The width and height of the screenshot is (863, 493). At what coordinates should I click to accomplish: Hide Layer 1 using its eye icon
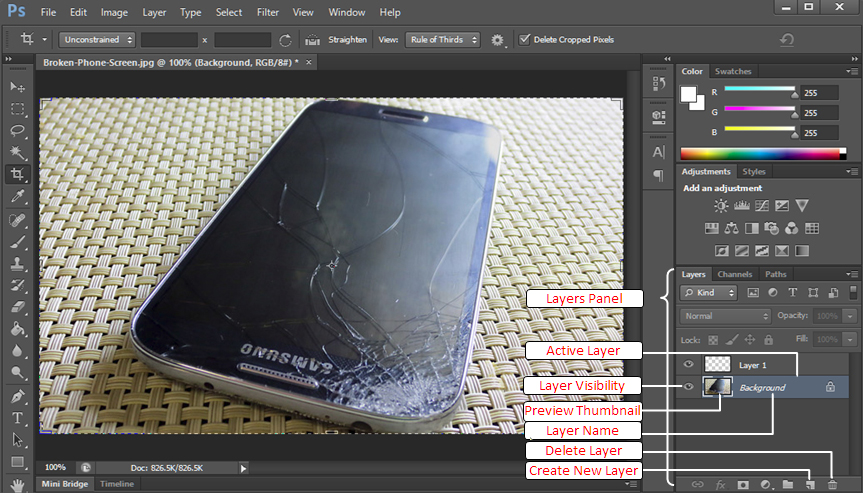(688, 364)
